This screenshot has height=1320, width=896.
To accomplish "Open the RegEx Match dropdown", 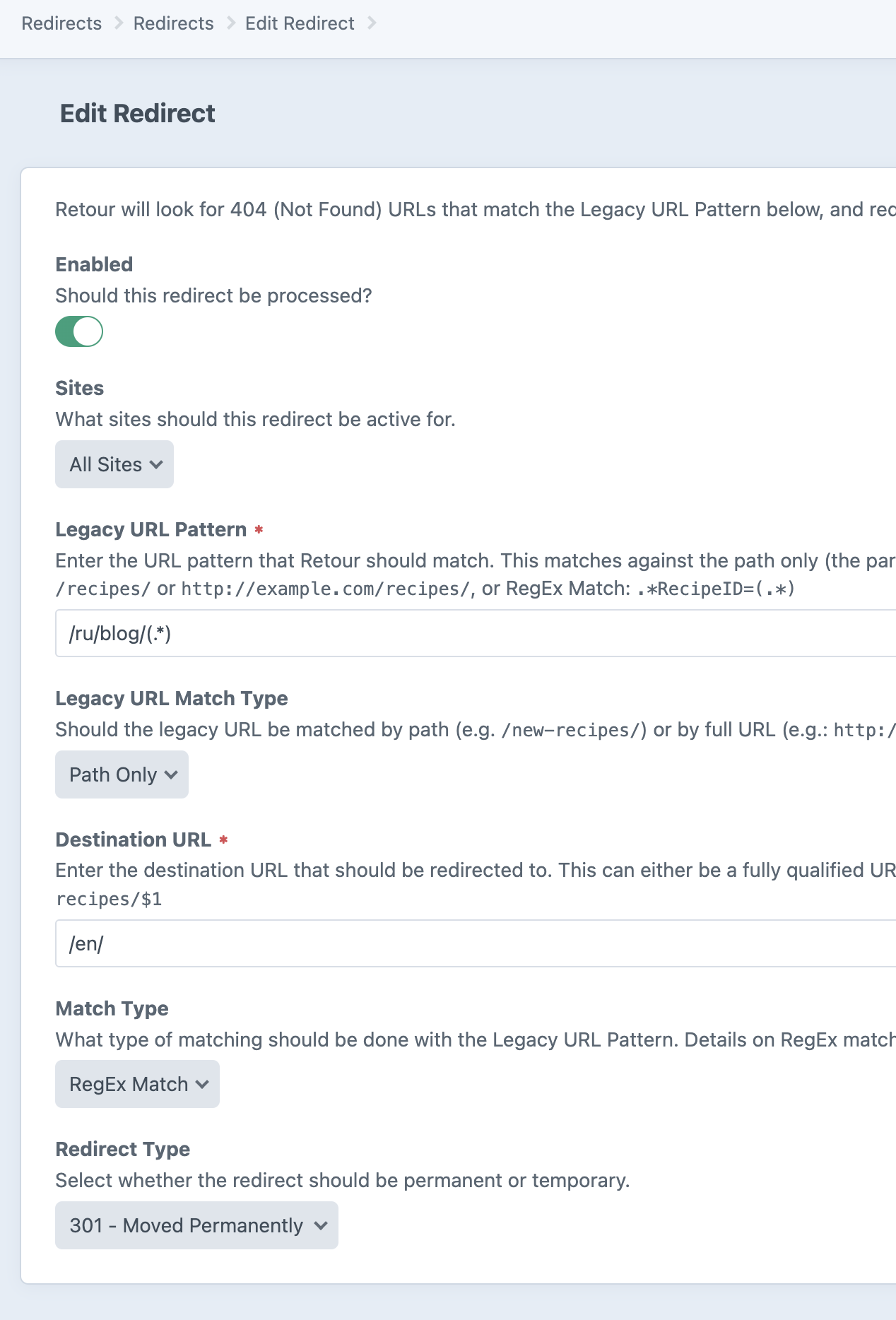I will [136, 1083].
